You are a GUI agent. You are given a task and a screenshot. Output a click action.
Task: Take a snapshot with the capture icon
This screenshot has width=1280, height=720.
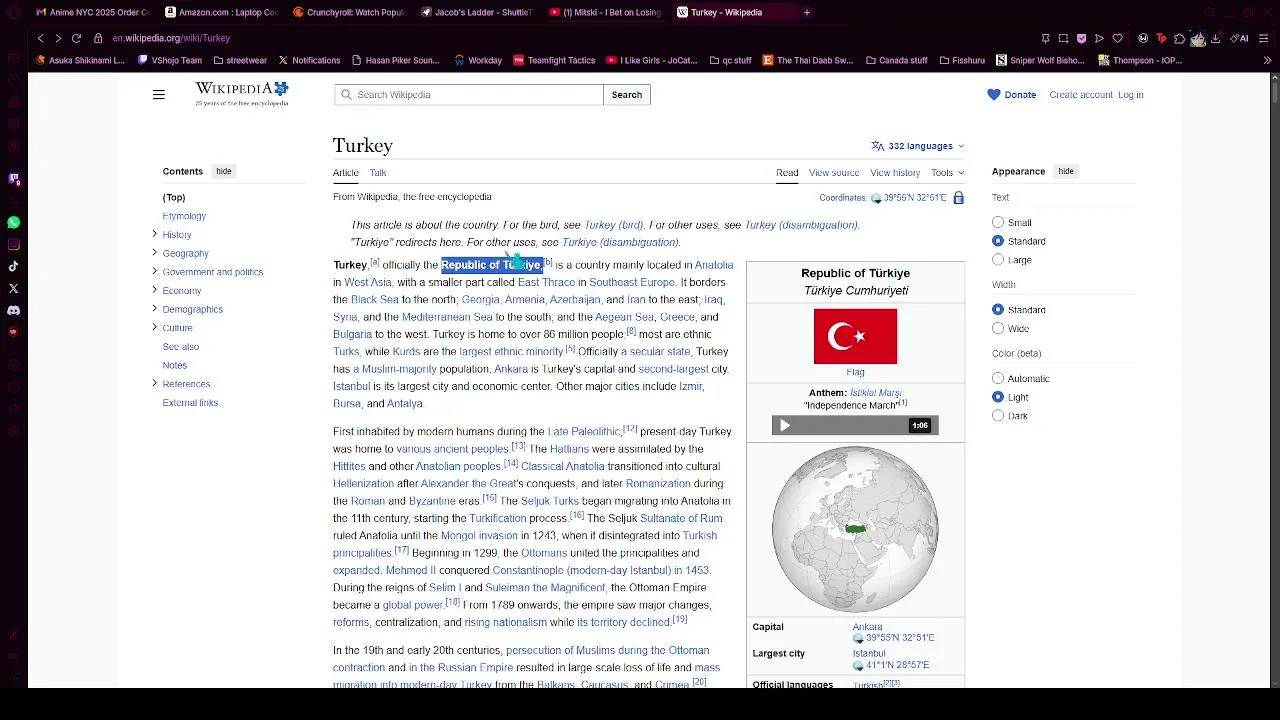point(1063,38)
